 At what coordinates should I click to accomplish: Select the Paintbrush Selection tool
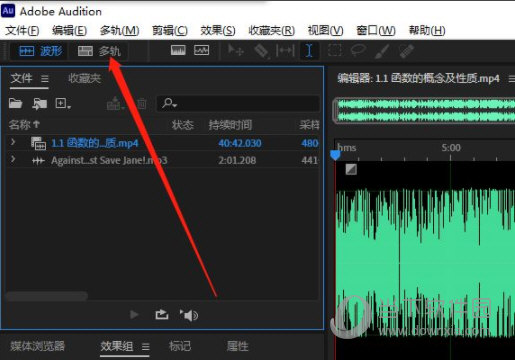(x=382, y=51)
